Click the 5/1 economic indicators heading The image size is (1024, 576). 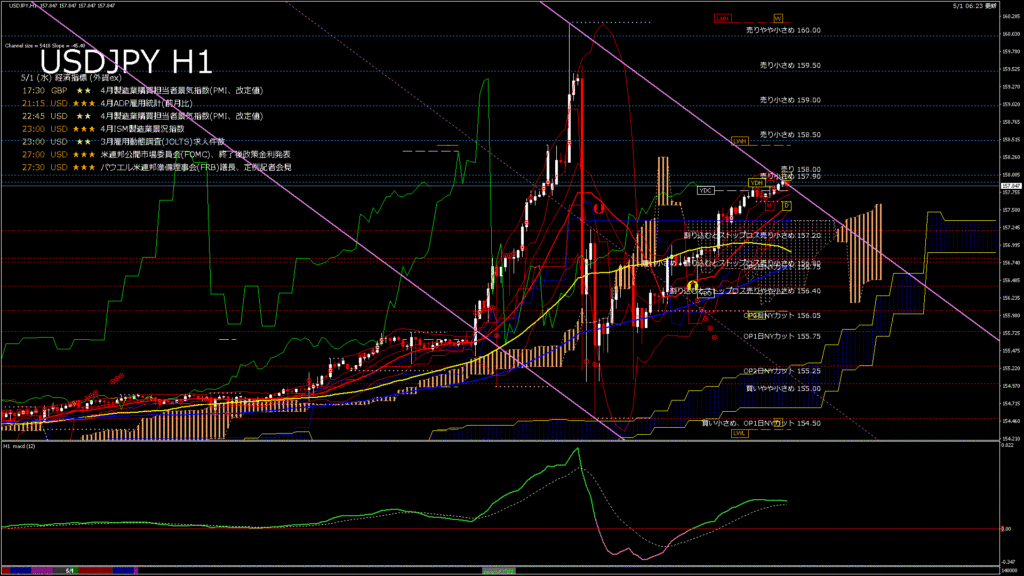pyautogui.click(x=71, y=78)
